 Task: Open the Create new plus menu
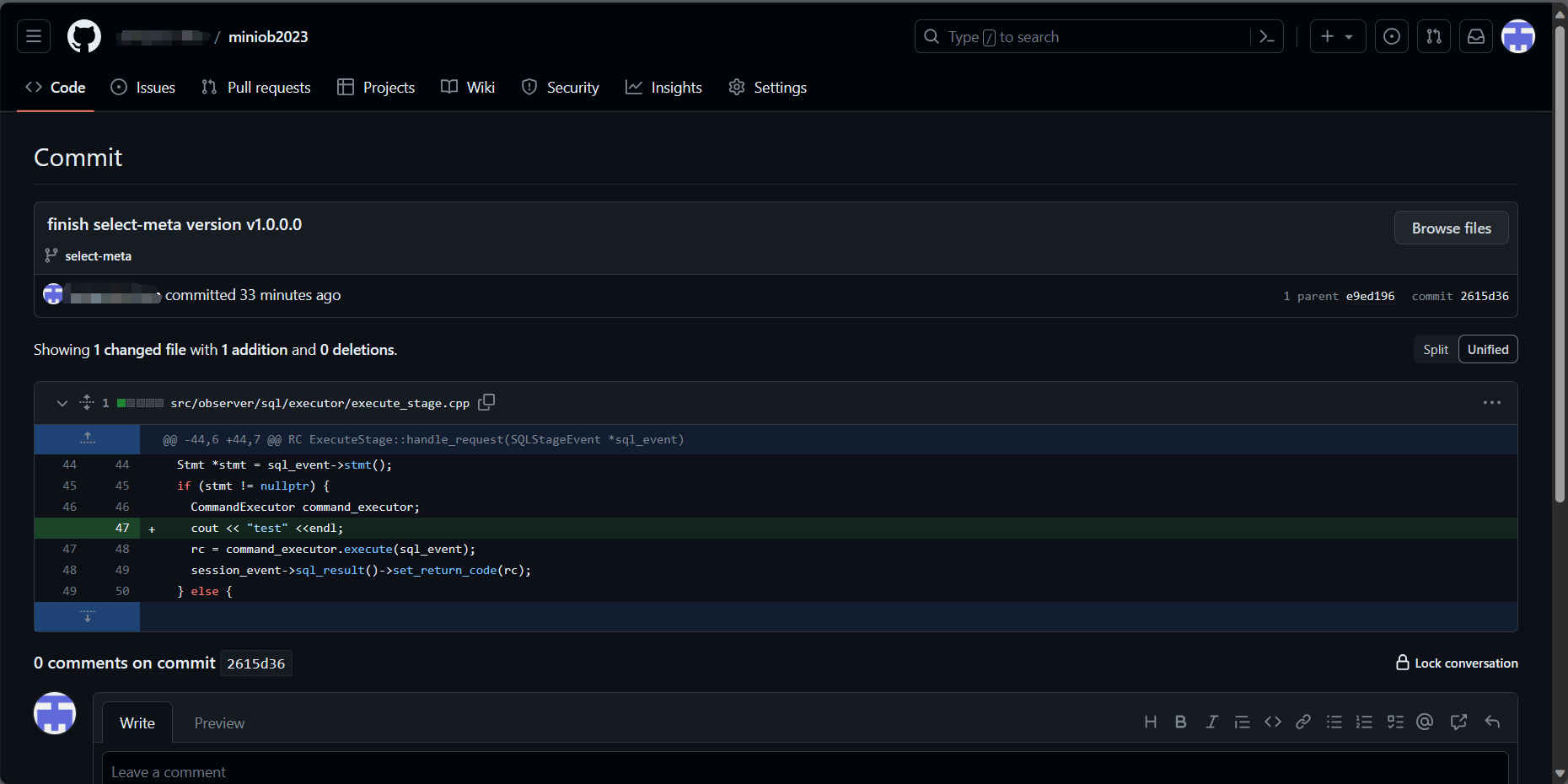pyautogui.click(x=1338, y=36)
